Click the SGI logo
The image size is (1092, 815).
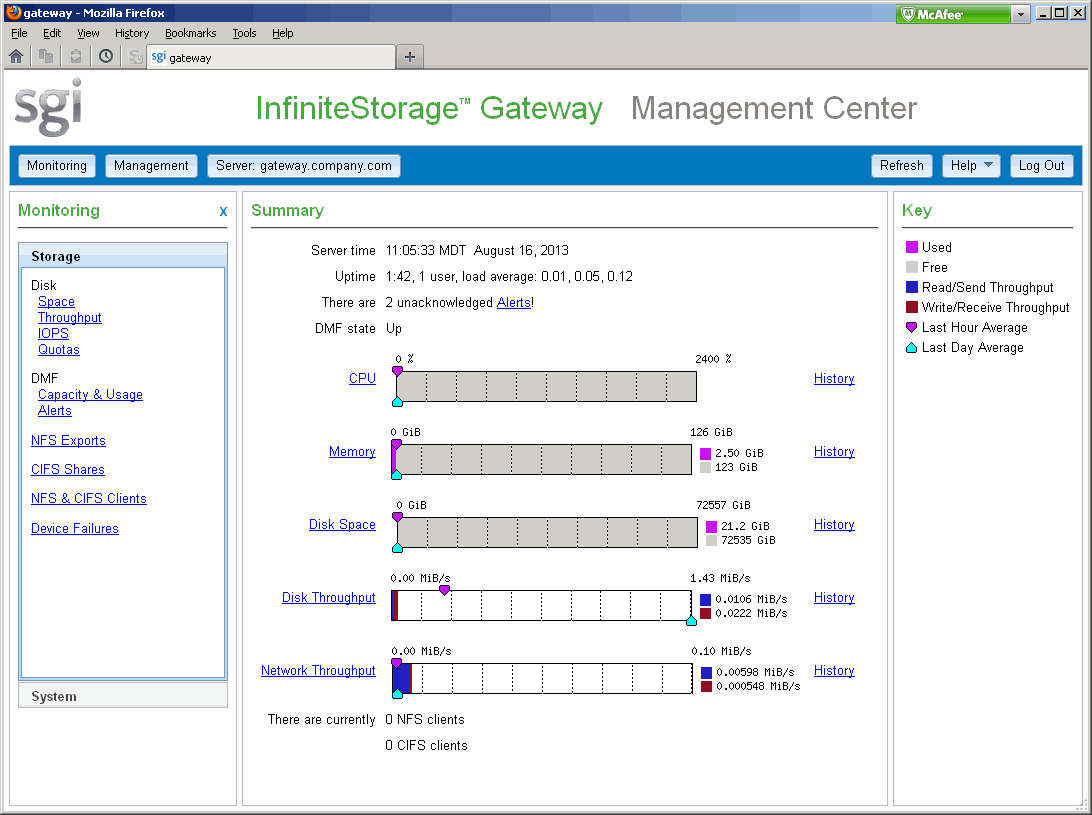(x=48, y=107)
